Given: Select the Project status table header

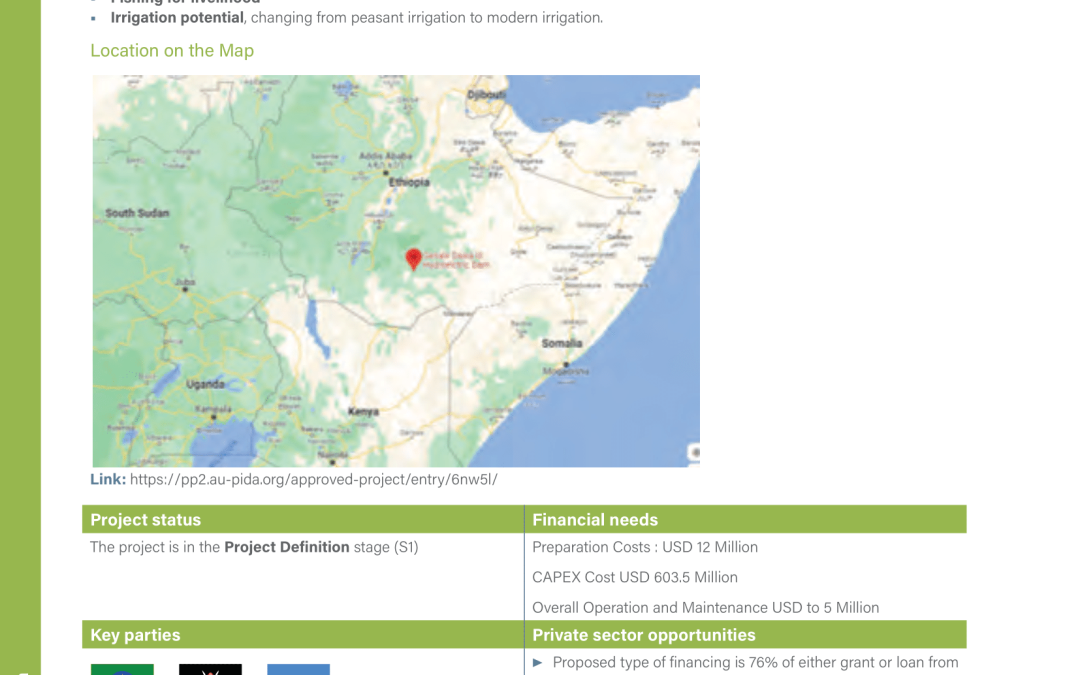Looking at the screenshot, I should (146, 520).
